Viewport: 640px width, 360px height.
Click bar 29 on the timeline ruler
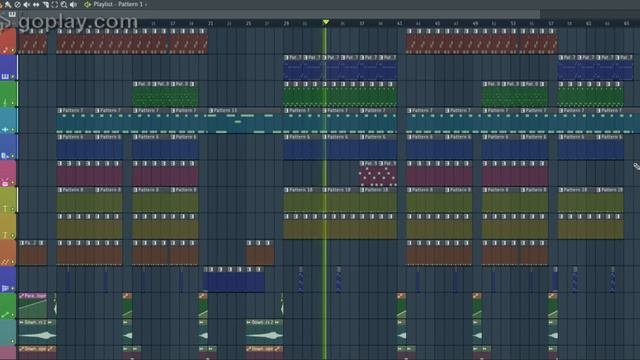(286, 24)
